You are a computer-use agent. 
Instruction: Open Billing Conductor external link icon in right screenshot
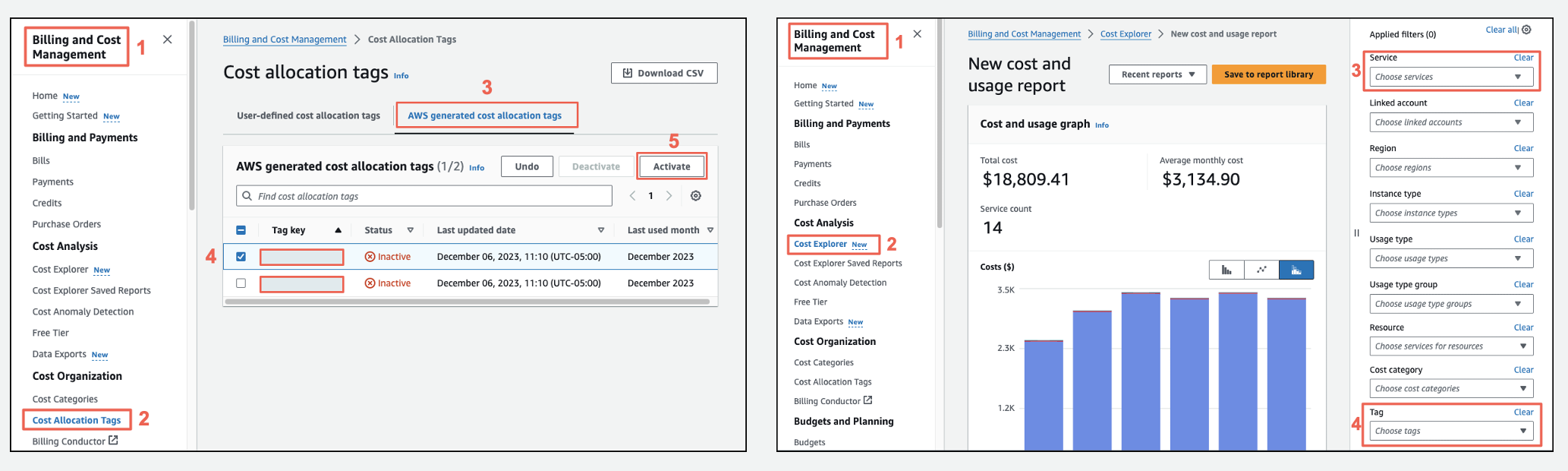pos(868,400)
